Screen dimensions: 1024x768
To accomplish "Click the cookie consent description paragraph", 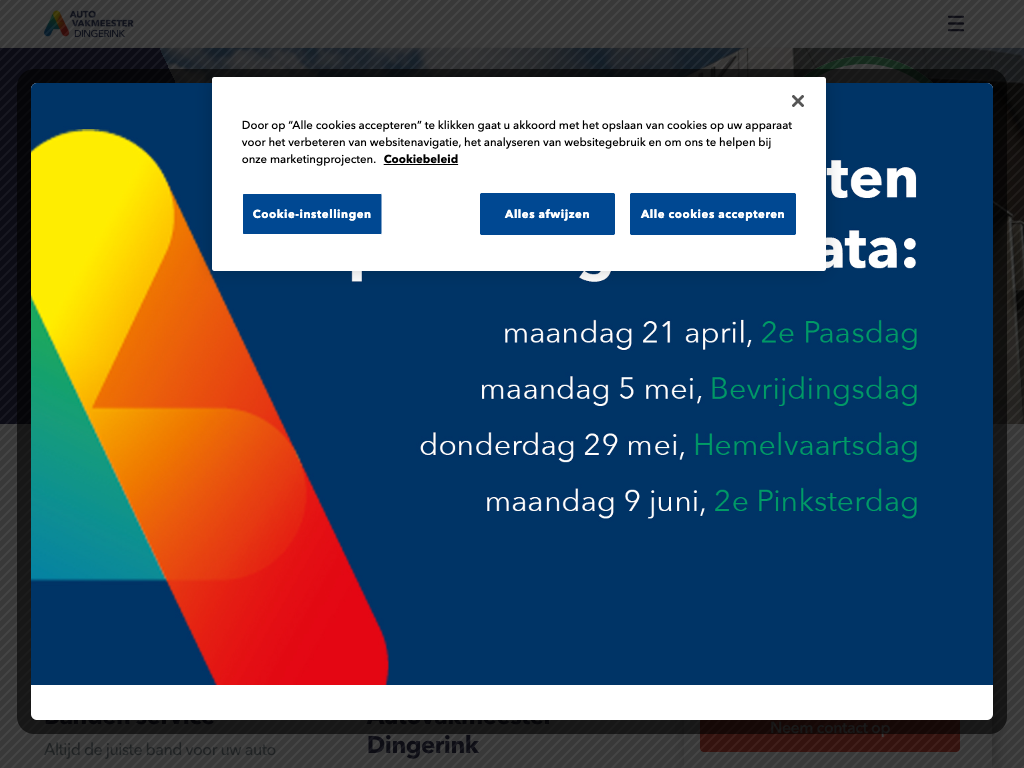I will [x=516, y=142].
